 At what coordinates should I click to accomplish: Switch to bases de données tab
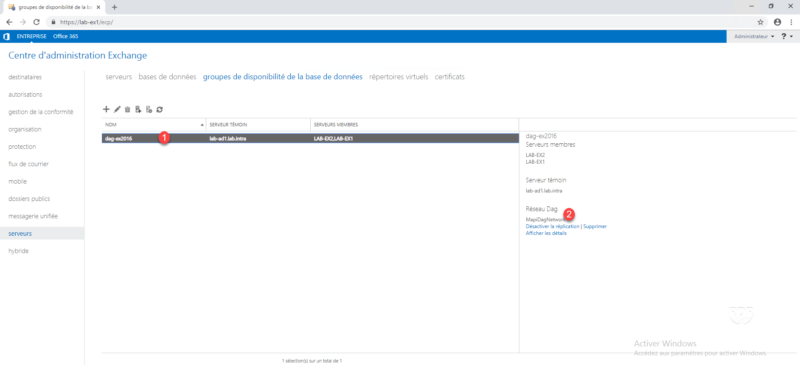tap(167, 77)
